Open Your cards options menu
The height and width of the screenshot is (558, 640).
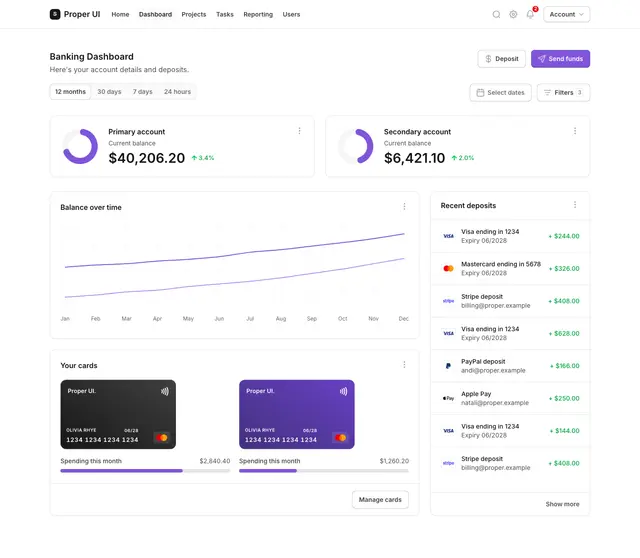pyautogui.click(x=404, y=365)
